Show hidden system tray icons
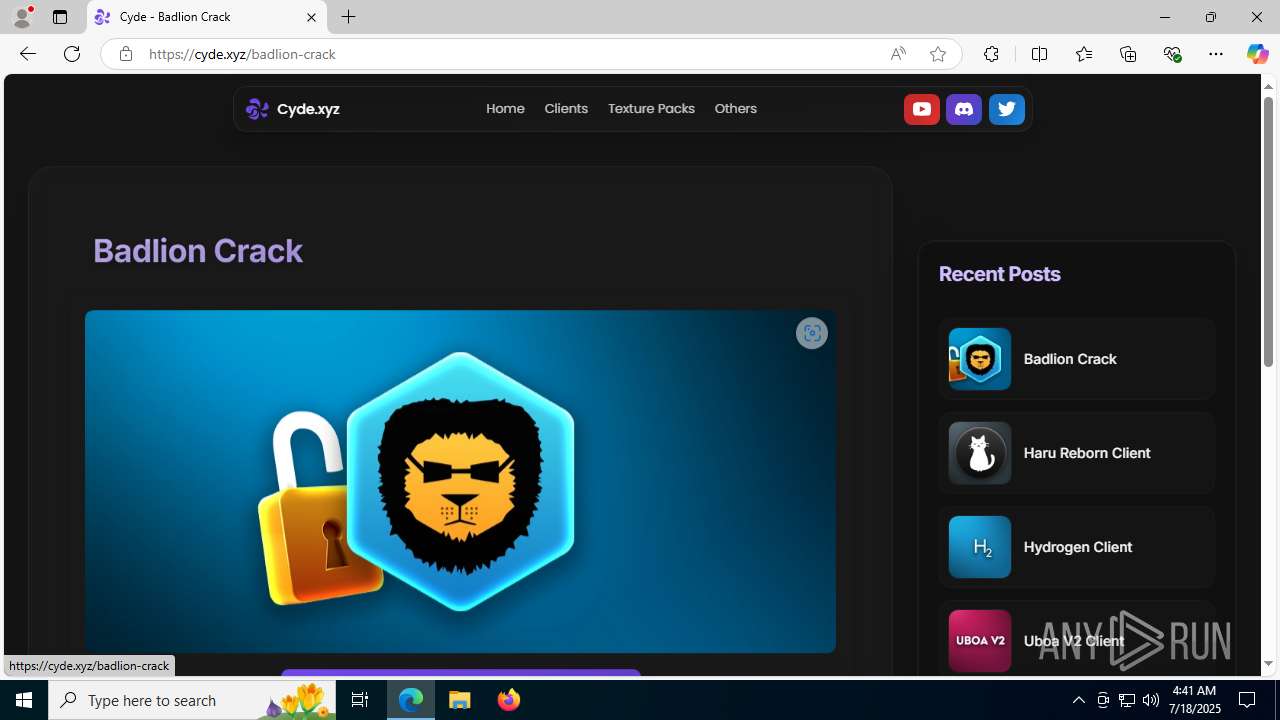1280x720 pixels. [x=1078, y=700]
